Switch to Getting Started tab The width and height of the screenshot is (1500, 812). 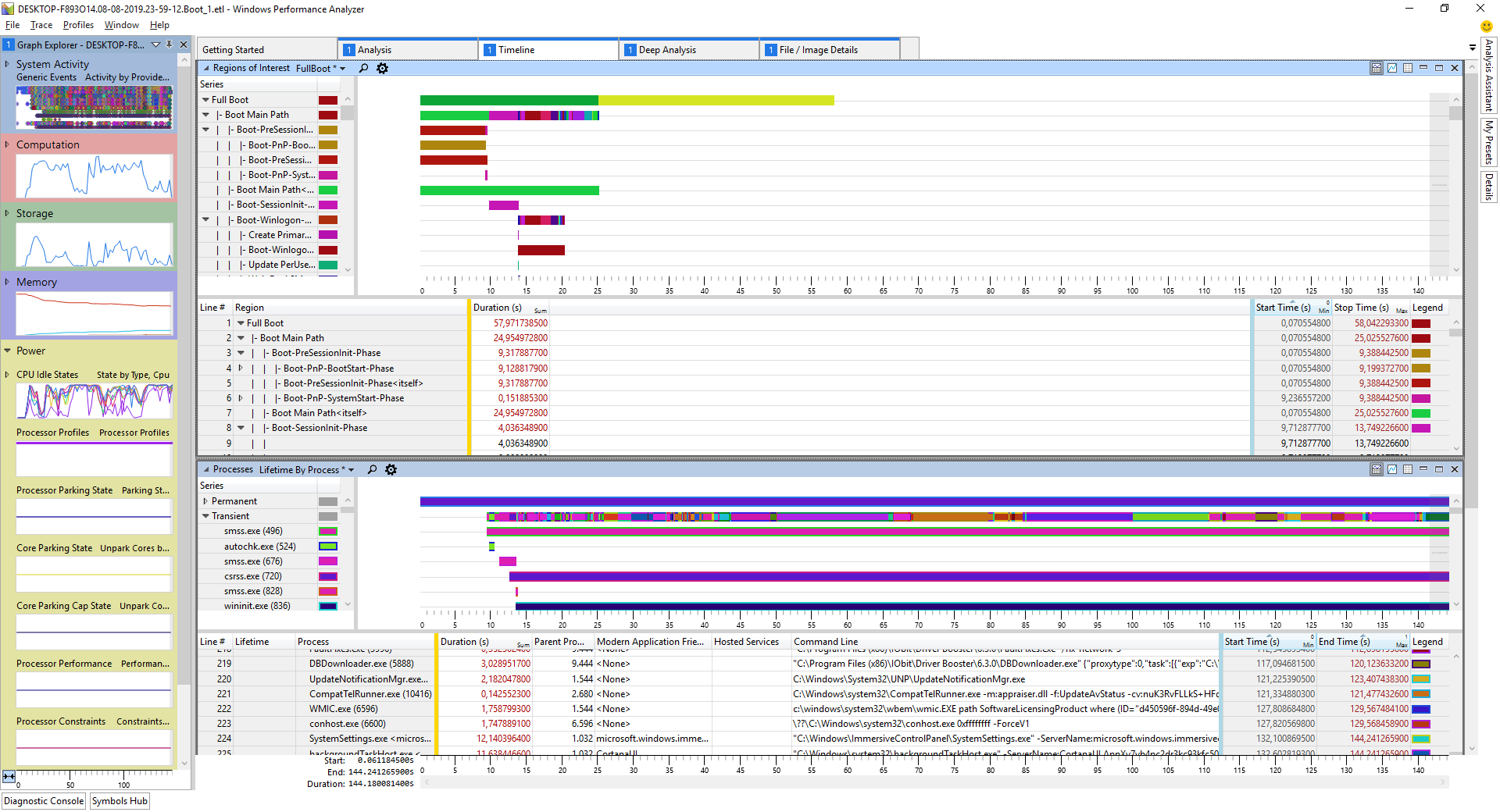(x=266, y=49)
